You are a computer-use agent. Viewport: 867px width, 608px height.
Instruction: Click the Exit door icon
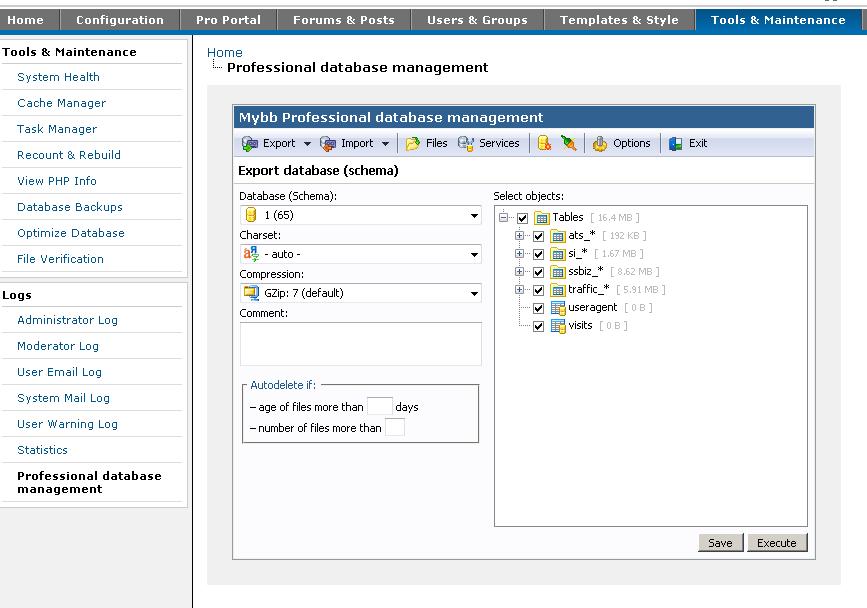click(x=677, y=143)
